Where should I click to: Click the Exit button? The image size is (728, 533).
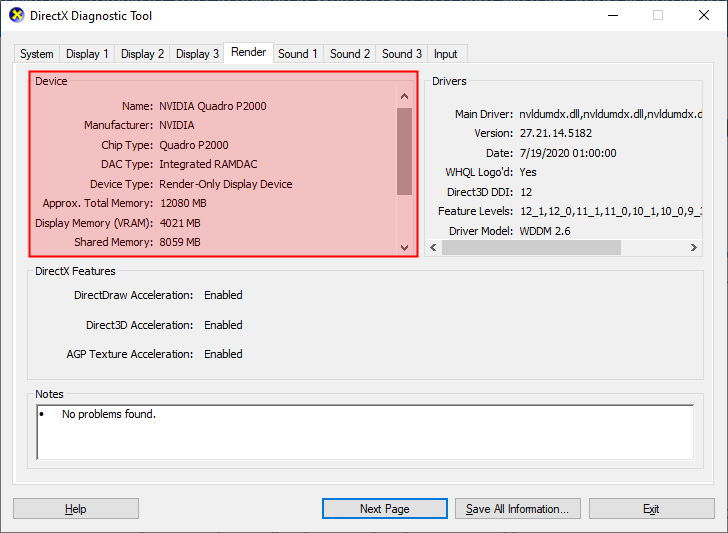pyautogui.click(x=651, y=509)
